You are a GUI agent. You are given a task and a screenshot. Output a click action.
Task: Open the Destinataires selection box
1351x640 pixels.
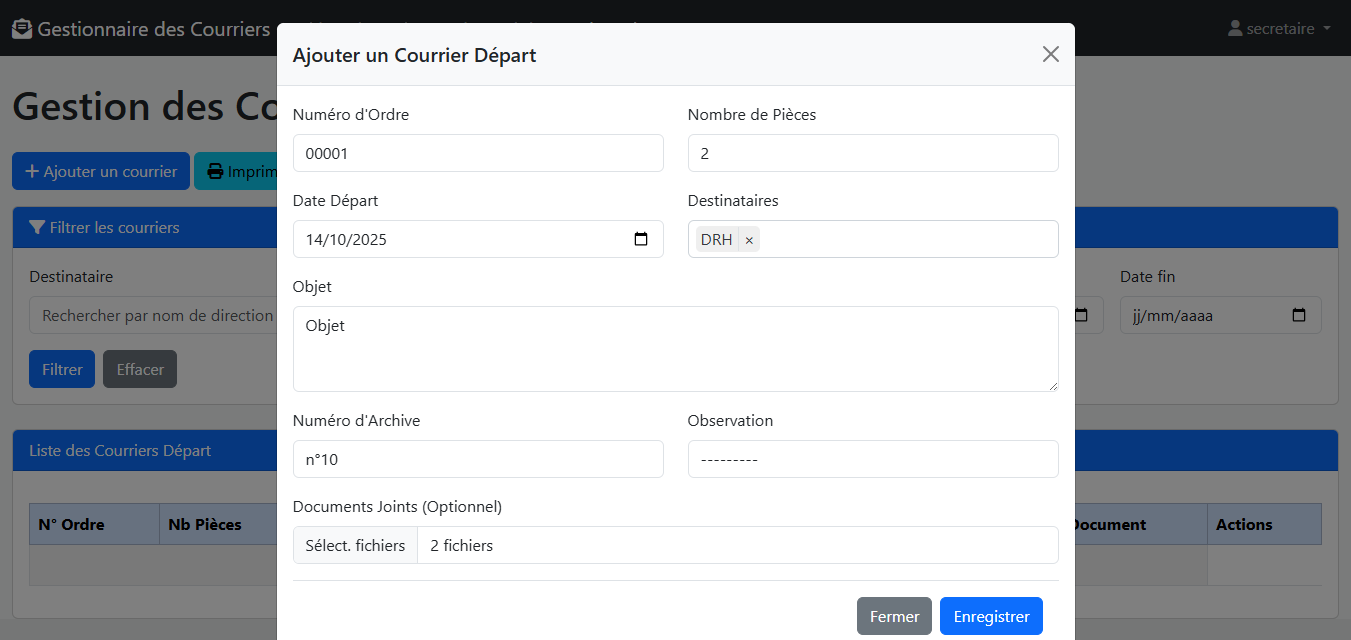(x=873, y=239)
